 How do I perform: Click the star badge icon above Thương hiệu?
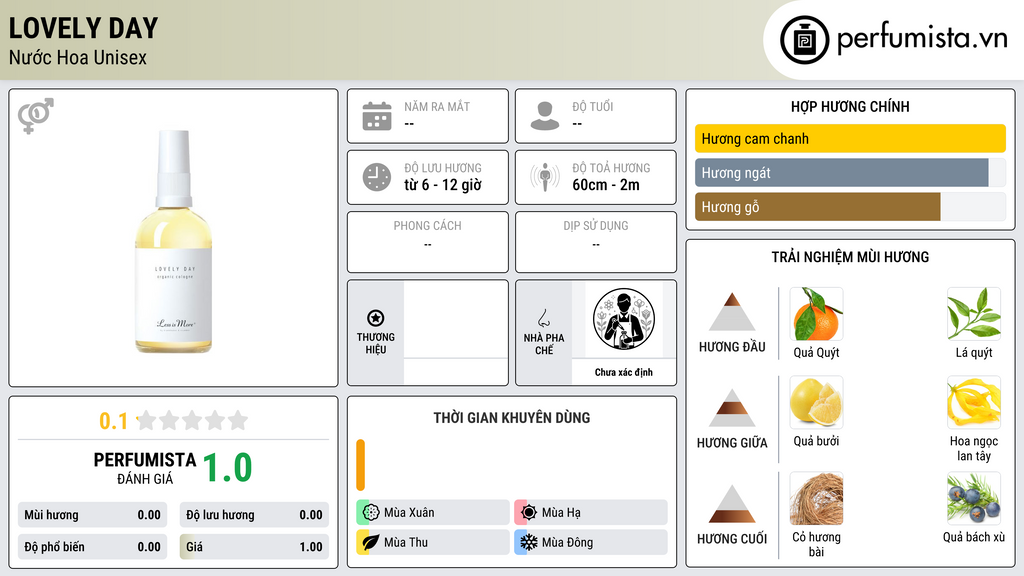coord(376,318)
